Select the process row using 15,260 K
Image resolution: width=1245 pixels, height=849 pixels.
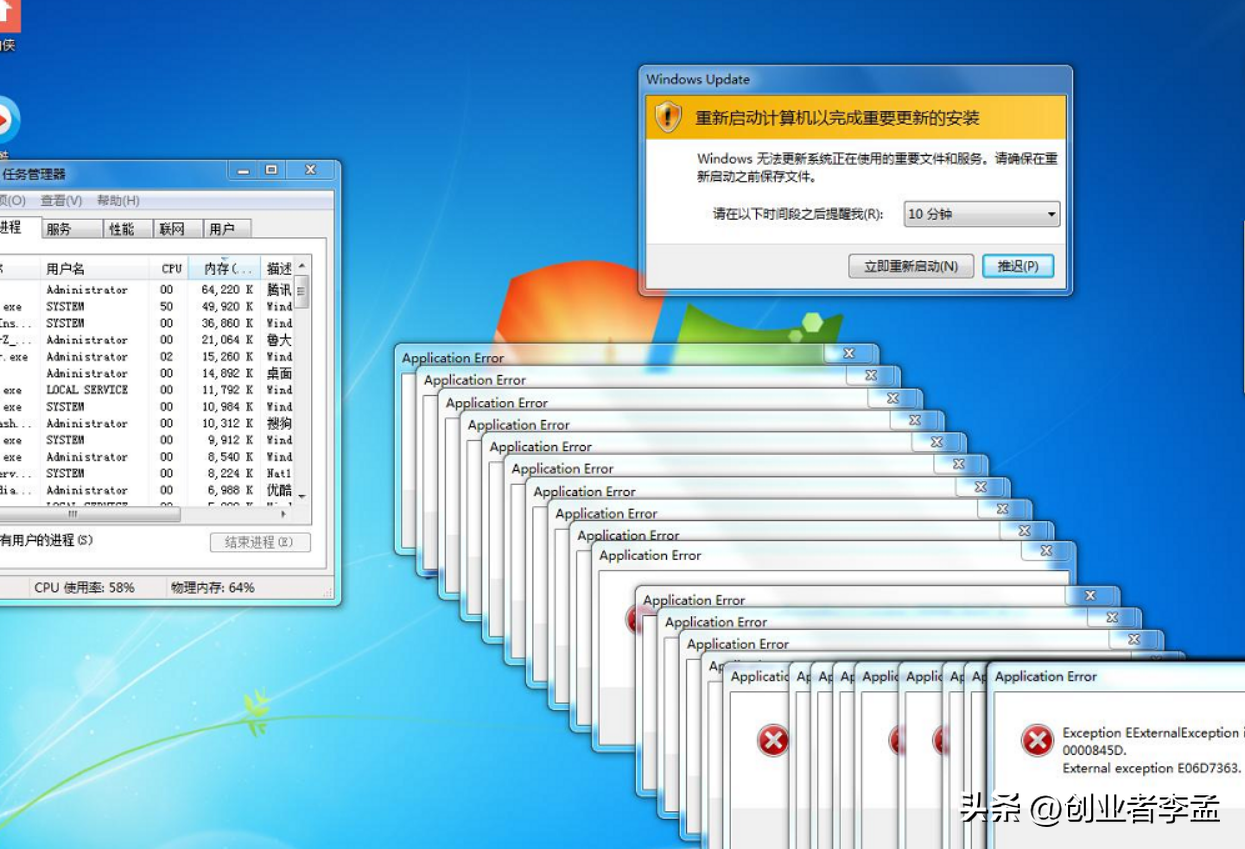[x=148, y=357]
